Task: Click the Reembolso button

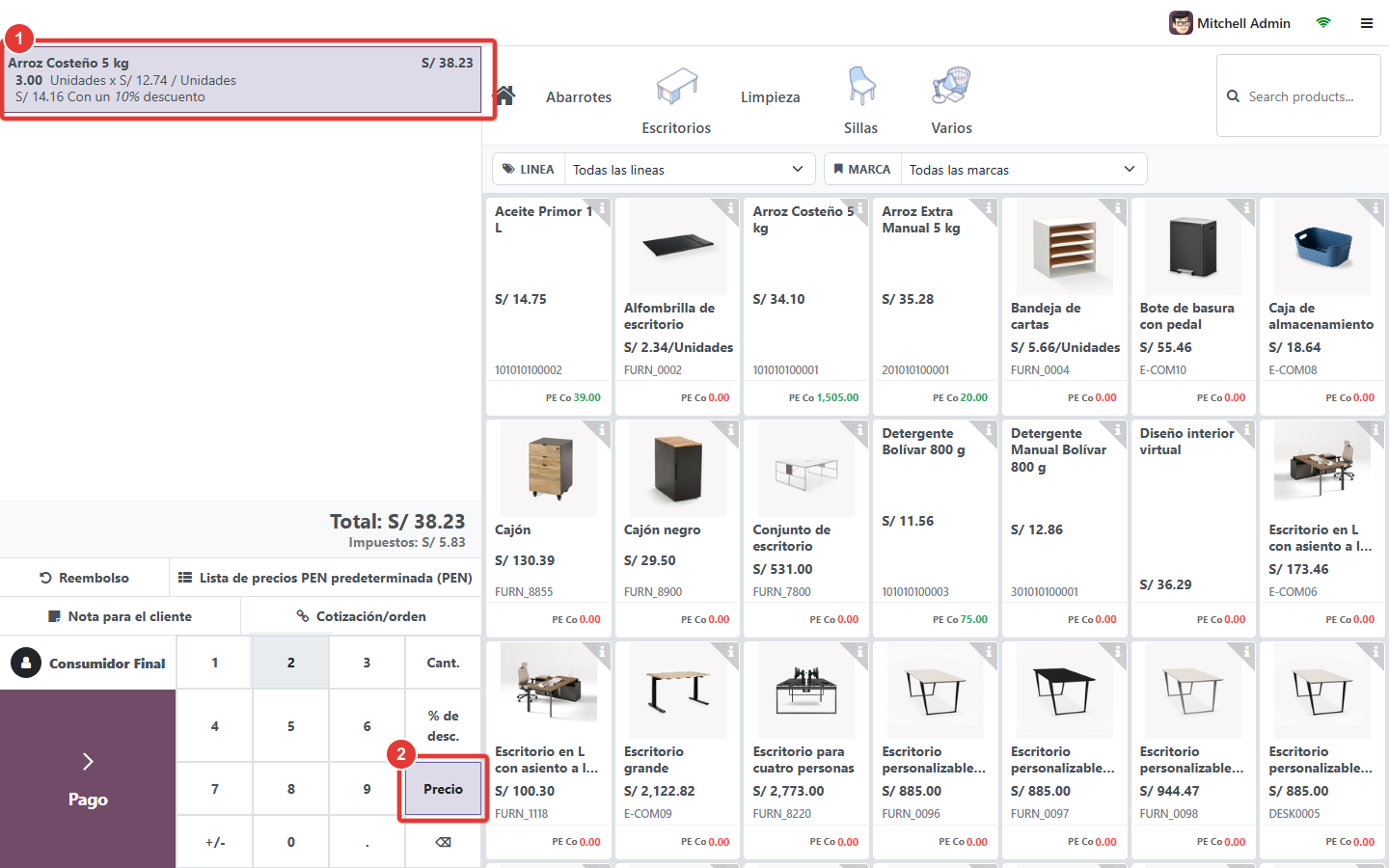Action: point(85,578)
